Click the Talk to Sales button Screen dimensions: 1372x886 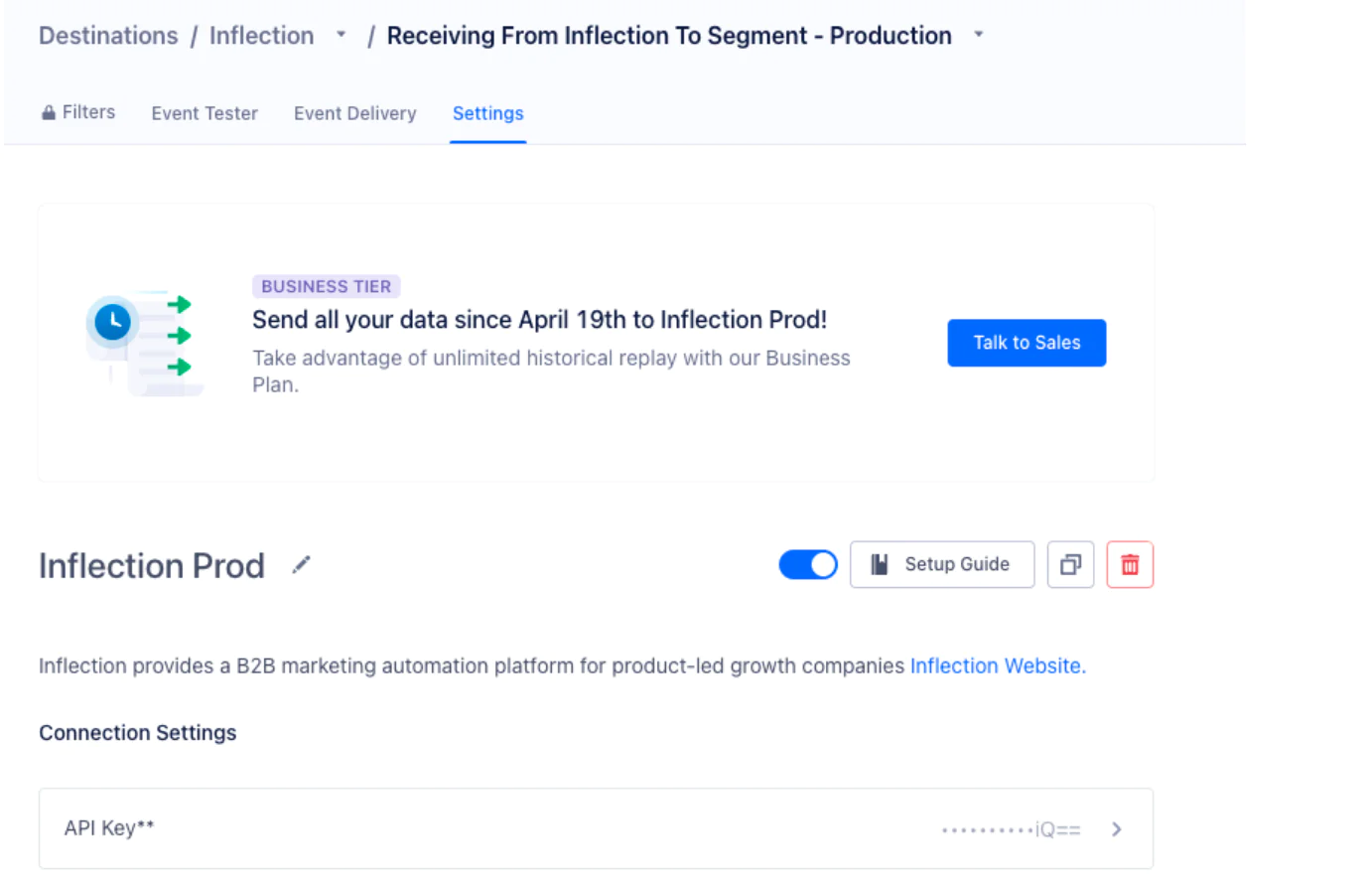tap(1027, 342)
